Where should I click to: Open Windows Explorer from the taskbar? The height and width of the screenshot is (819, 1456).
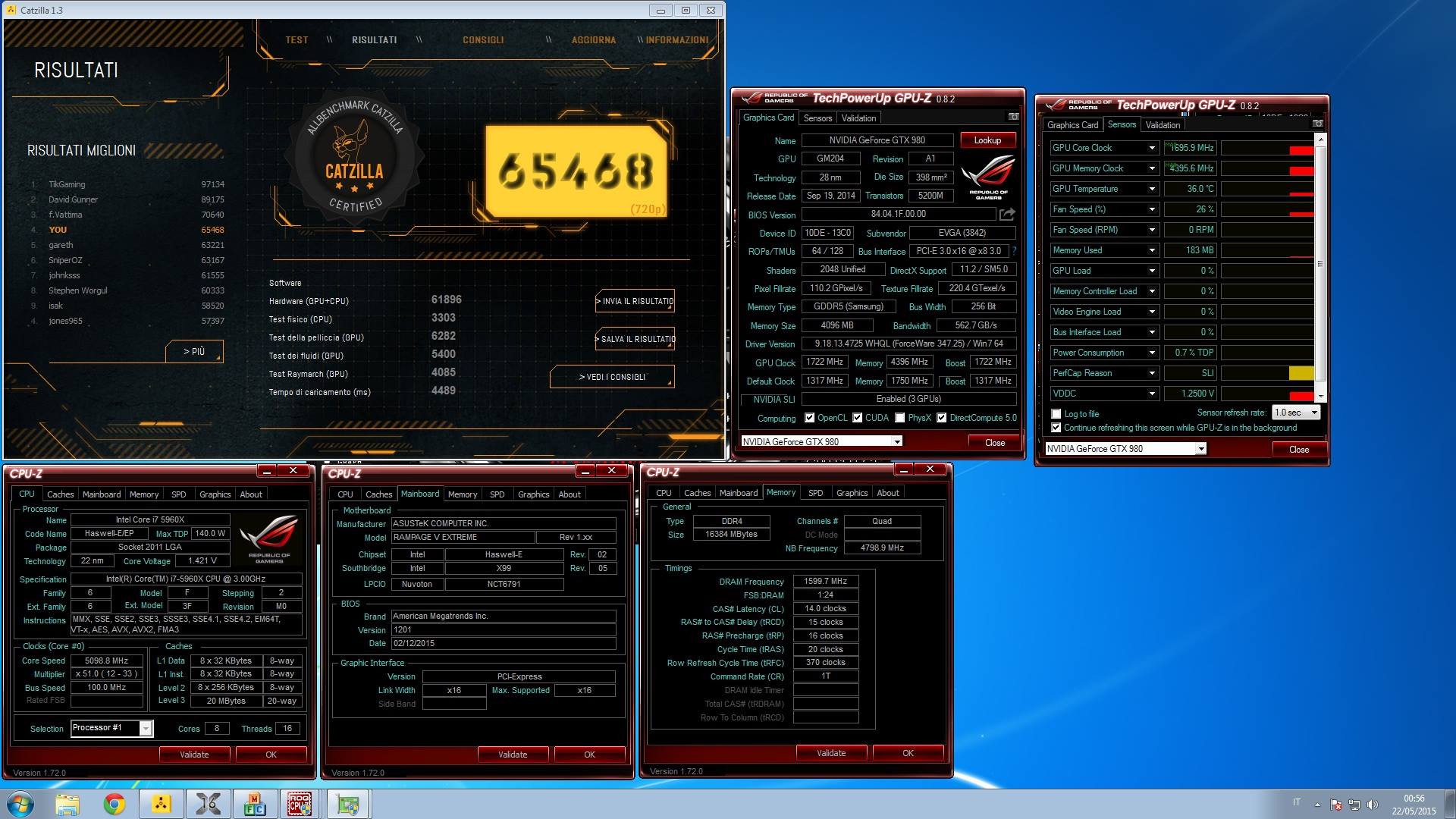tap(67, 804)
